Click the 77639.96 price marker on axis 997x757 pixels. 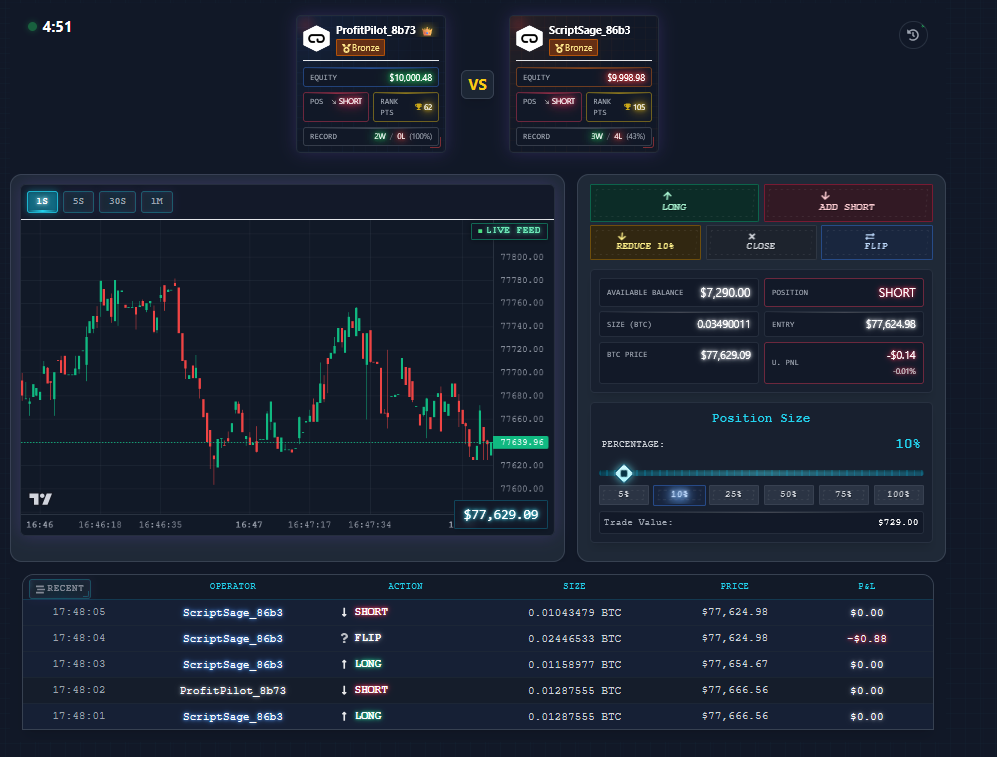[x=521, y=442]
